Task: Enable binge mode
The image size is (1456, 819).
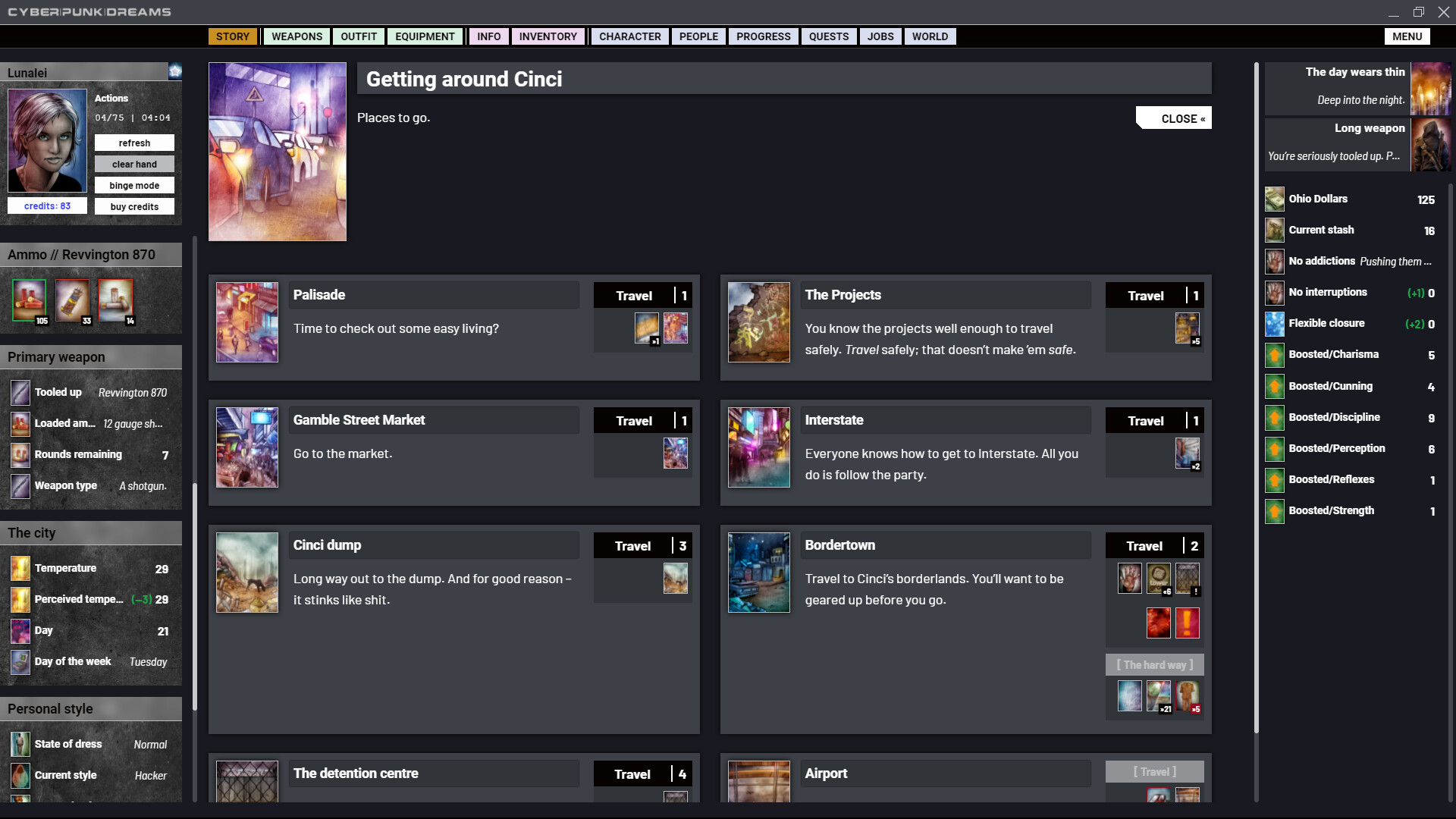Action: click(134, 184)
